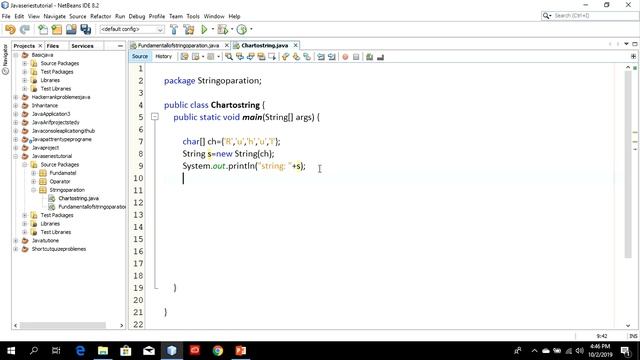Click Find Next Occurrence icon
The width and height of the screenshot is (640, 360).
point(251,57)
